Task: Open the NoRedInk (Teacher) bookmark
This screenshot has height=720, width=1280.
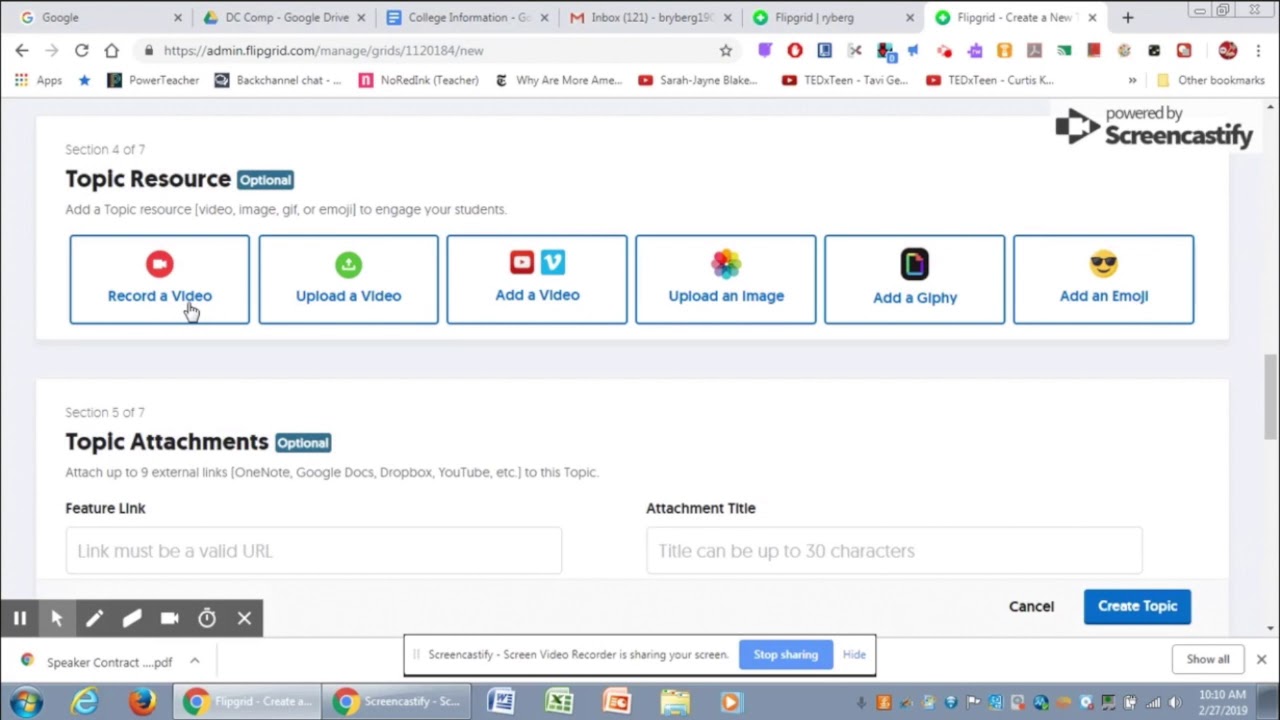Action: click(x=419, y=80)
